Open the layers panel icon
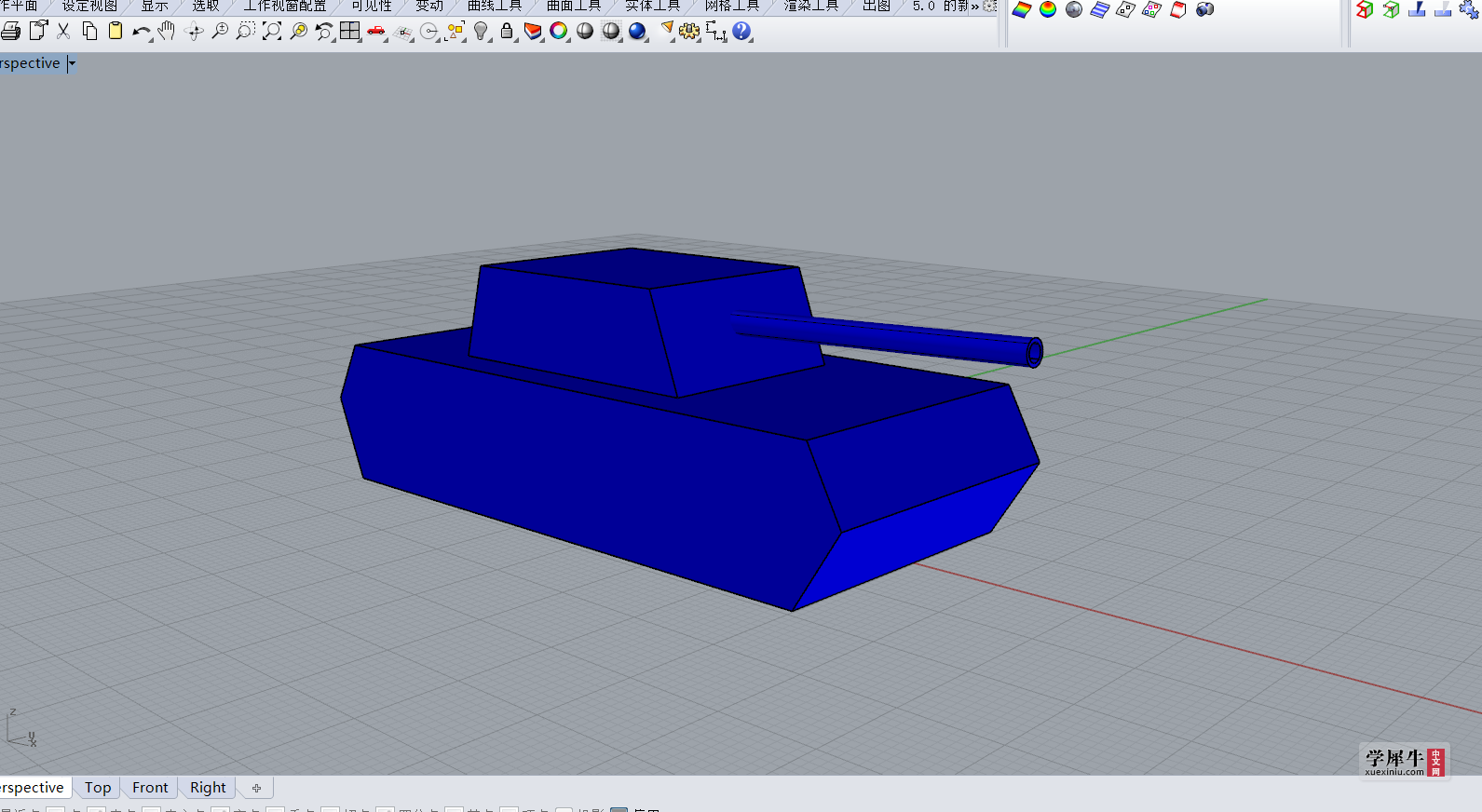This screenshot has width=1482, height=812. 533,31
